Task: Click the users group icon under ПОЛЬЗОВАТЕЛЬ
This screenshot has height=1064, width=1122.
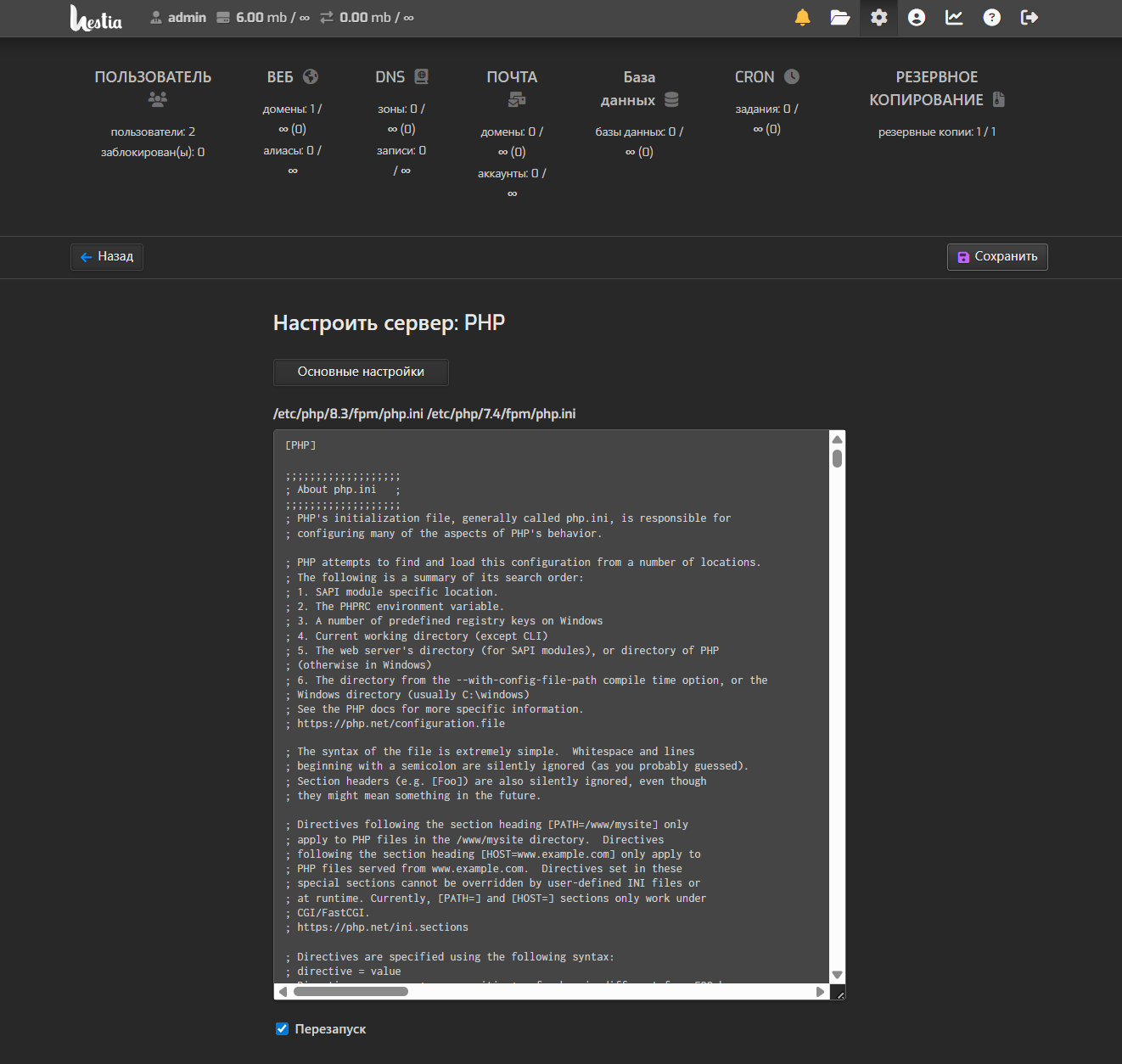Action: click(x=157, y=99)
